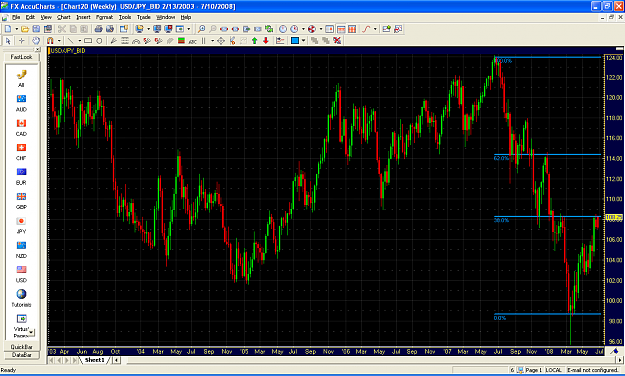
Task: Select the arrow pointer tool
Action: (8, 41)
